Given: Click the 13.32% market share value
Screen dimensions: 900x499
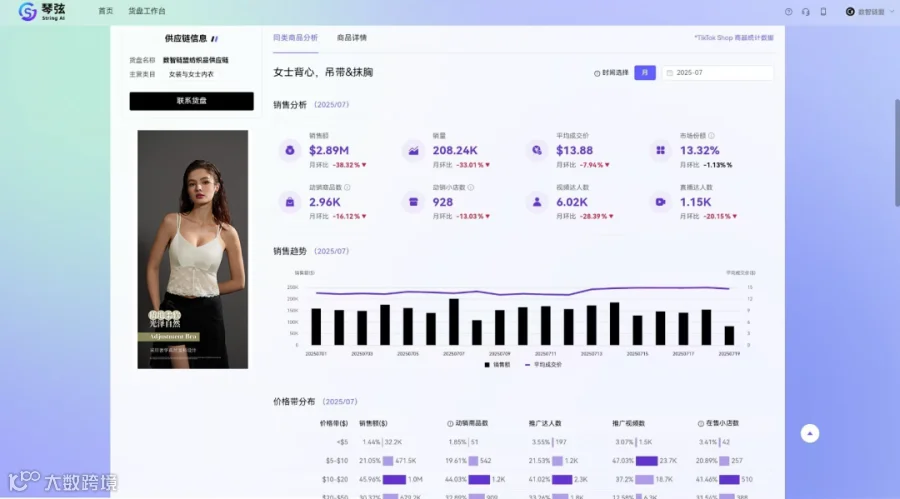Looking at the screenshot, I should (x=700, y=150).
